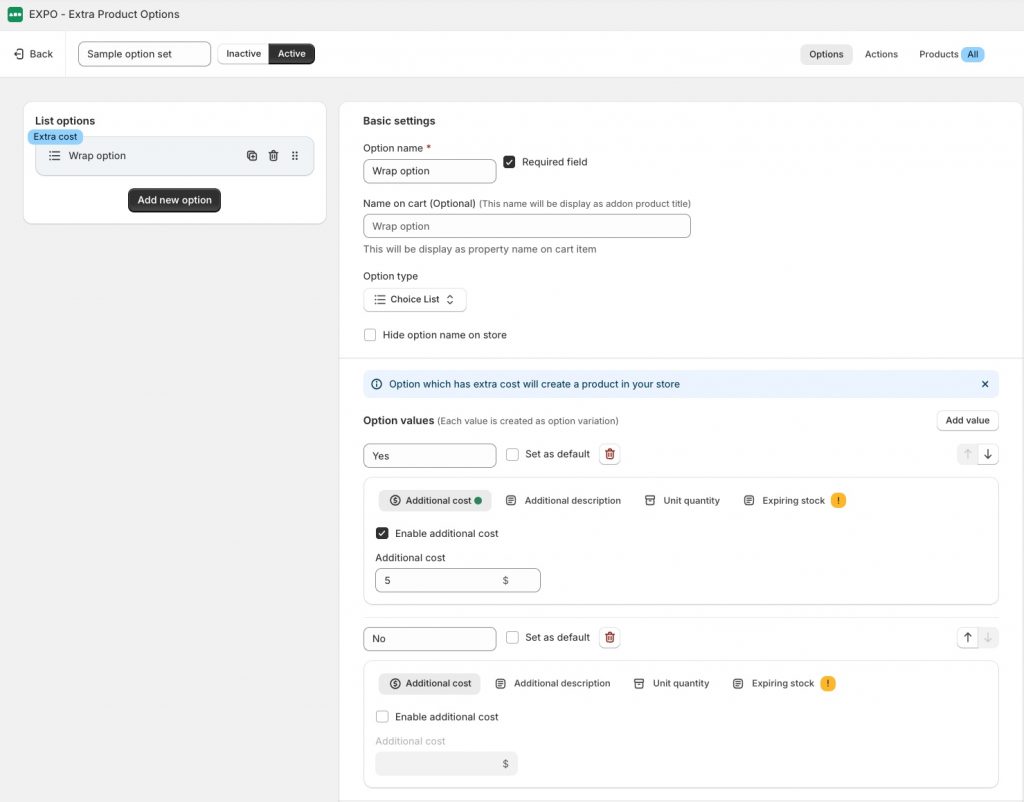Open Additional cost tab for Yes value
The width and height of the screenshot is (1024, 802).
[435, 501]
